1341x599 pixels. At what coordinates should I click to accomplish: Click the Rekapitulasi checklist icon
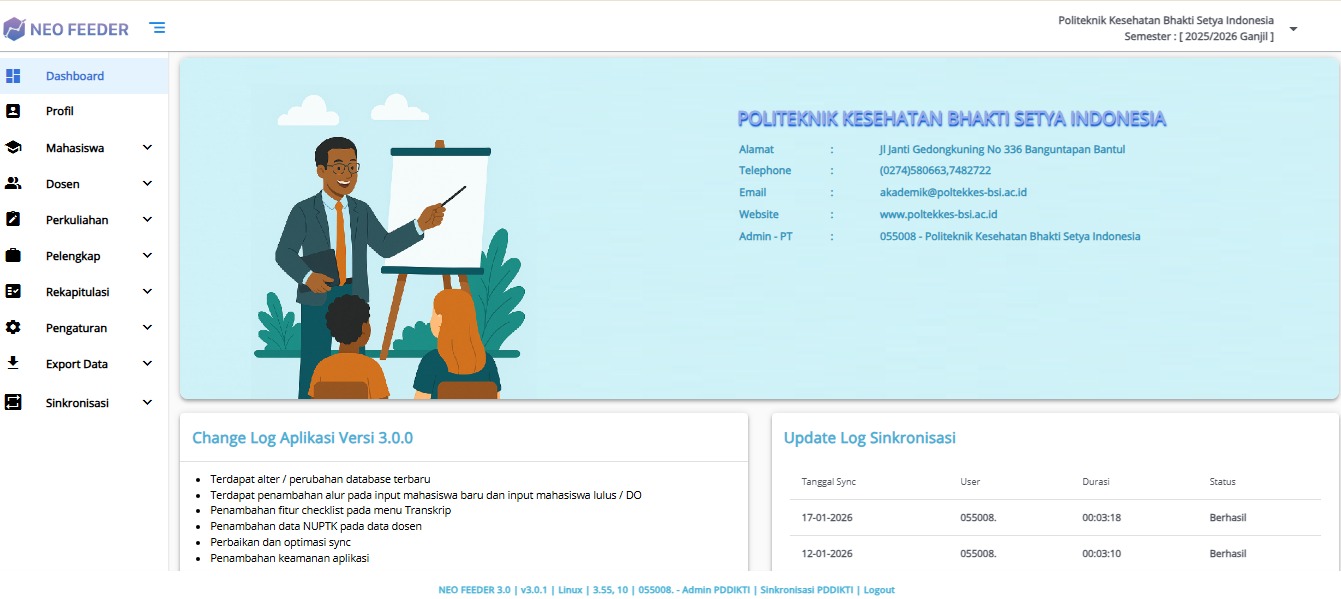13,292
